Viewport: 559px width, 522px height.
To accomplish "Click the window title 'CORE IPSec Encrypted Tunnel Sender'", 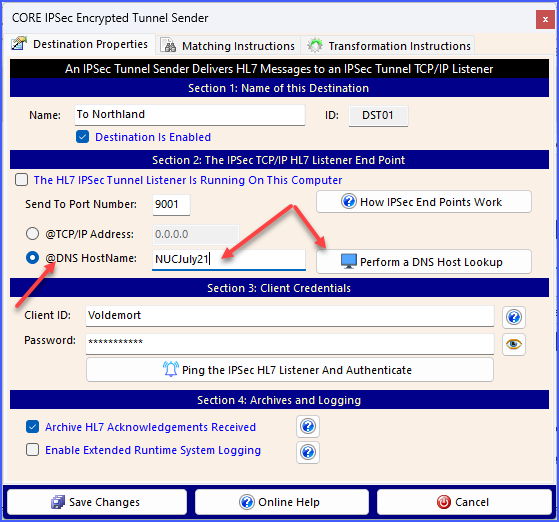I will pos(110,18).
